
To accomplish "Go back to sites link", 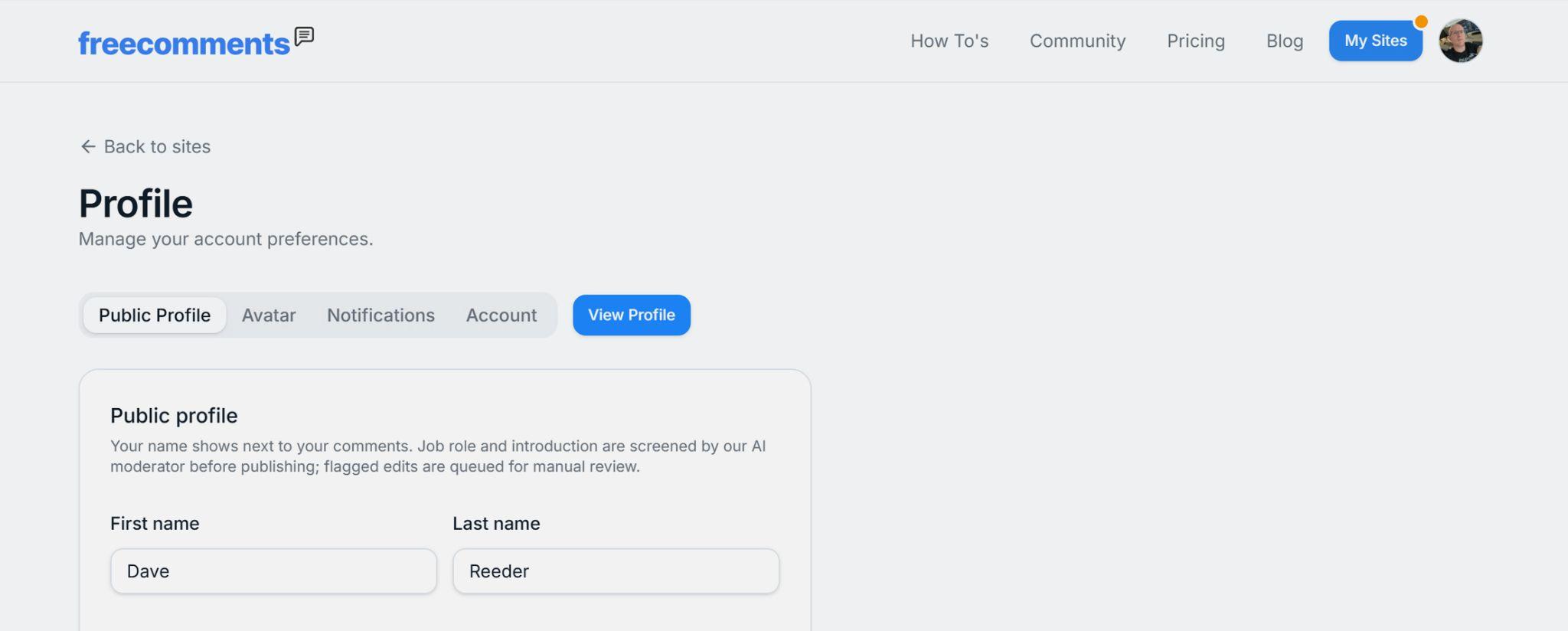I will (x=145, y=146).
